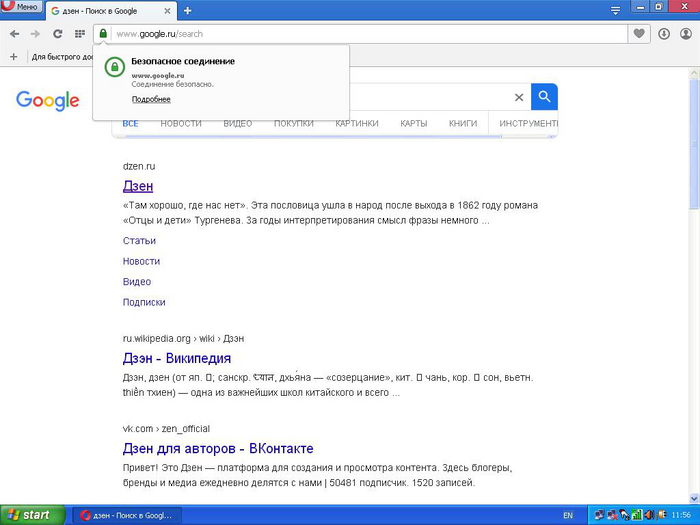Click the first system tray icon
Viewport: 700px width, 525px height.
tap(599, 516)
